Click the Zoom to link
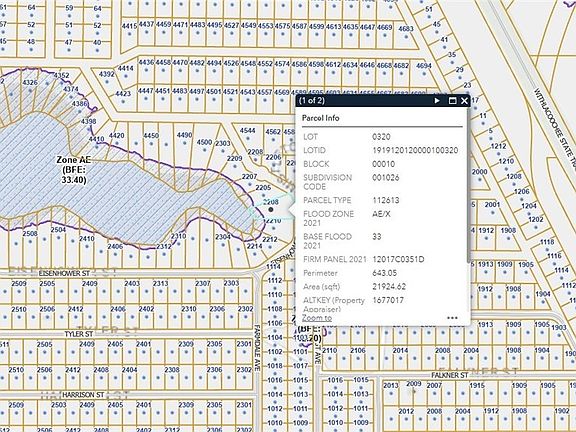576x432 pixels. [x=317, y=318]
